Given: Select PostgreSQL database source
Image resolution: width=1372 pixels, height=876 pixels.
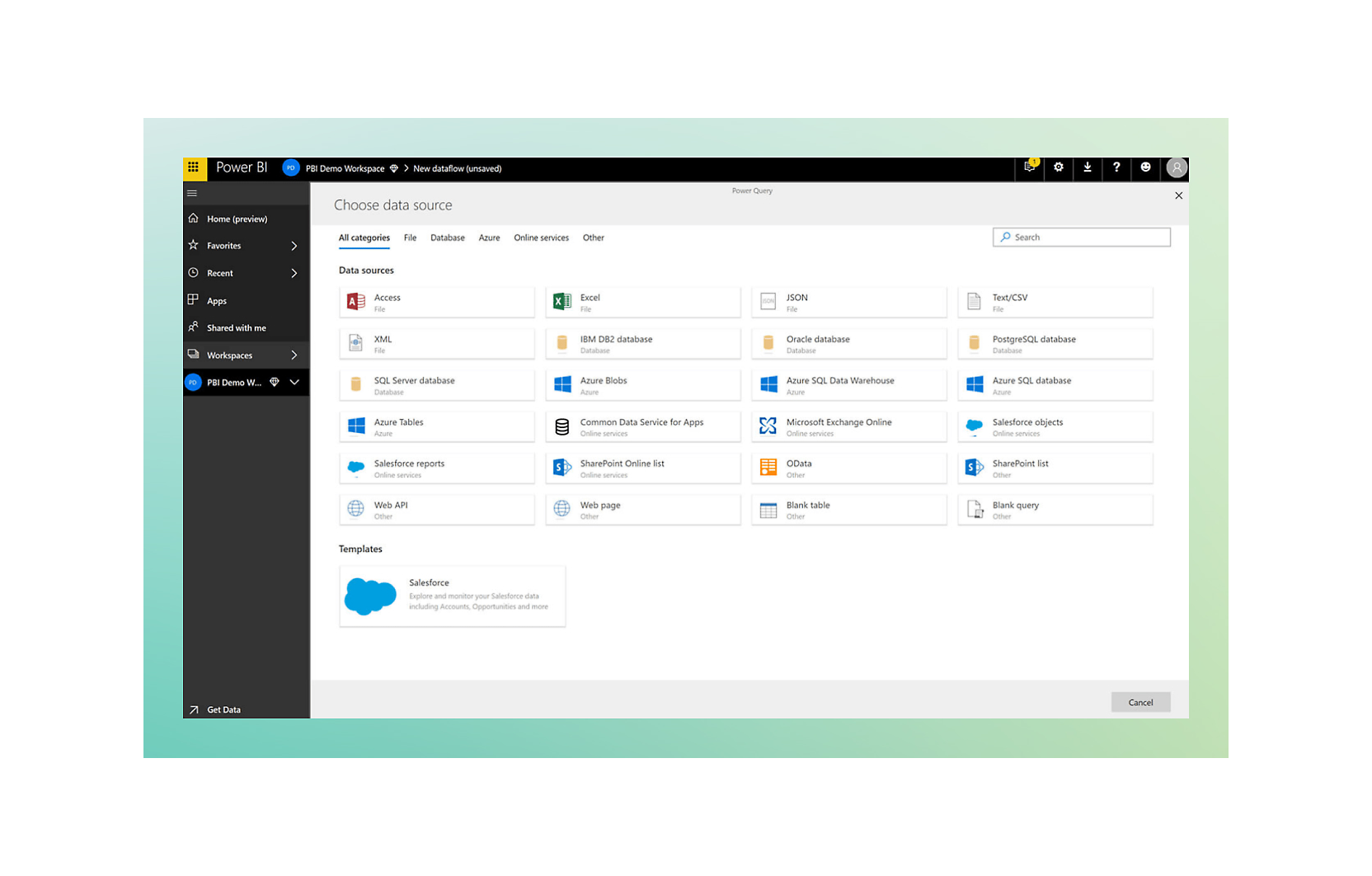Looking at the screenshot, I should click(1055, 344).
